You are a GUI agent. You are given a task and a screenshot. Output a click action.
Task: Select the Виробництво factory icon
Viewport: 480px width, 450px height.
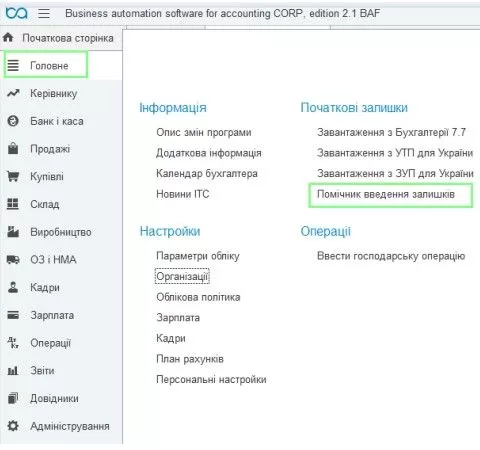pos(13,232)
